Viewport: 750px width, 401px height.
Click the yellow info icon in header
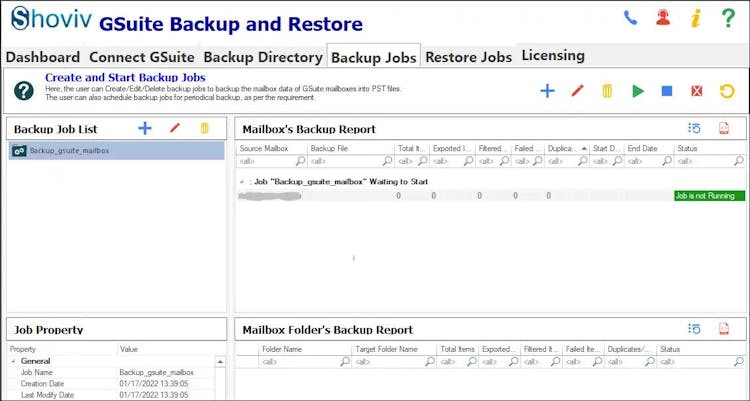pos(696,18)
